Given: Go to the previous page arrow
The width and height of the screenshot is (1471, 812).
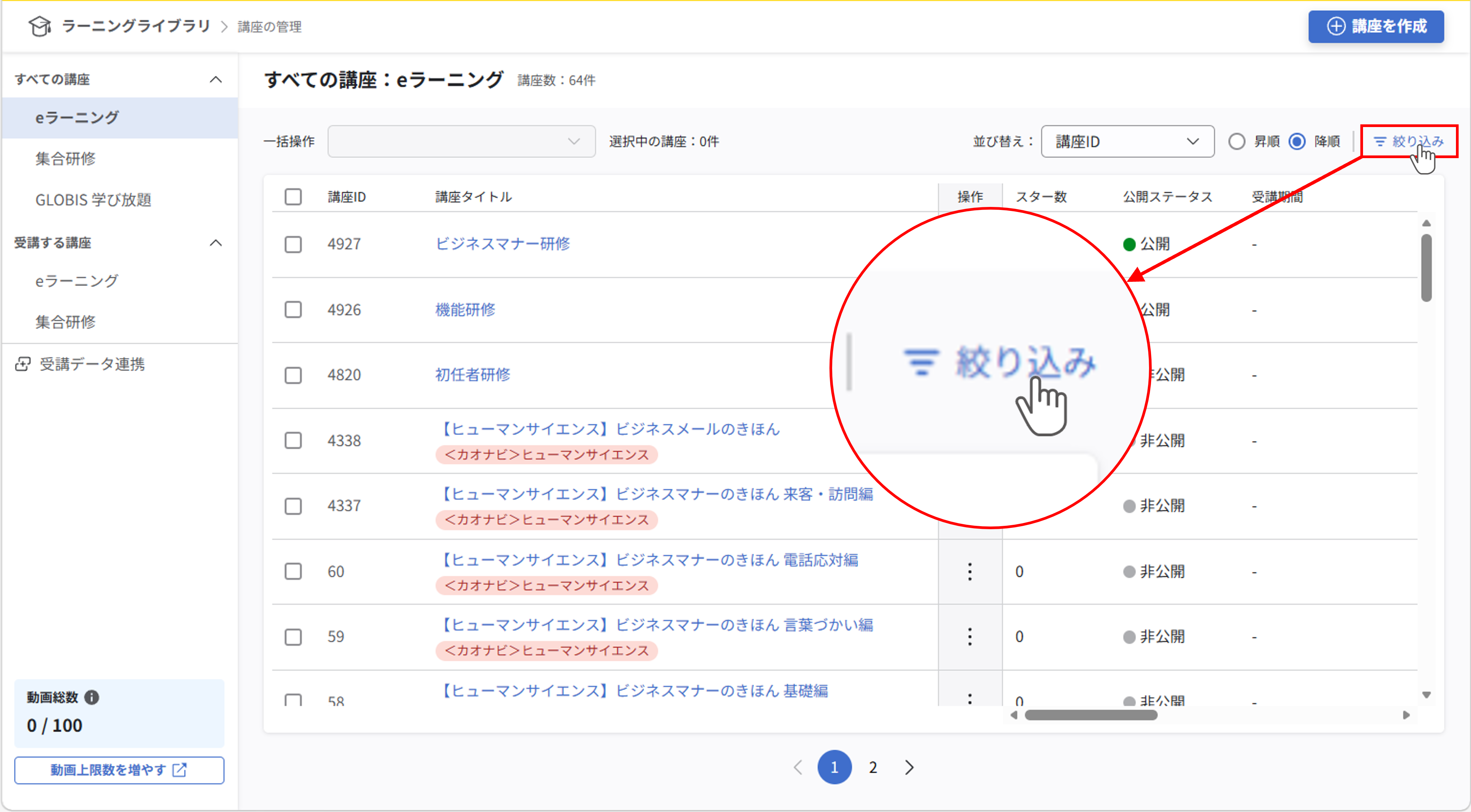Looking at the screenshot, I should pos(798,768).
